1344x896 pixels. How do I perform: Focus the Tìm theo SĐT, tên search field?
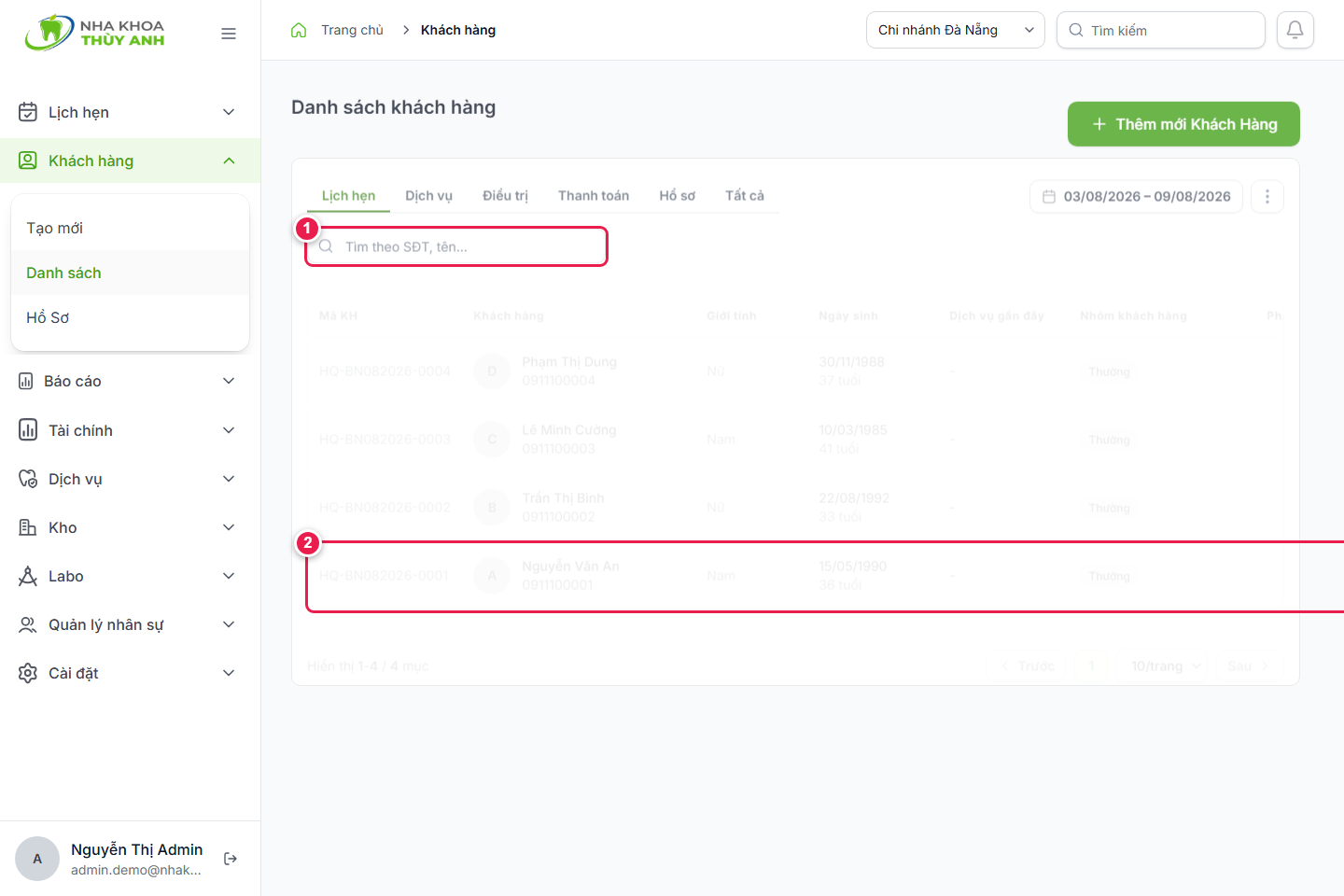457,246
